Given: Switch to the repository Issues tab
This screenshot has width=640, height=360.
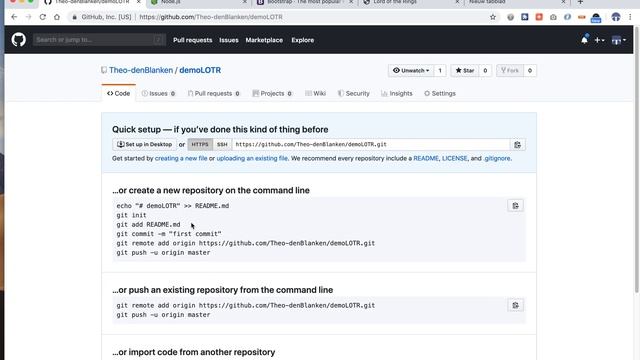Looking at the screenshot, I should [x=158, y=93].
